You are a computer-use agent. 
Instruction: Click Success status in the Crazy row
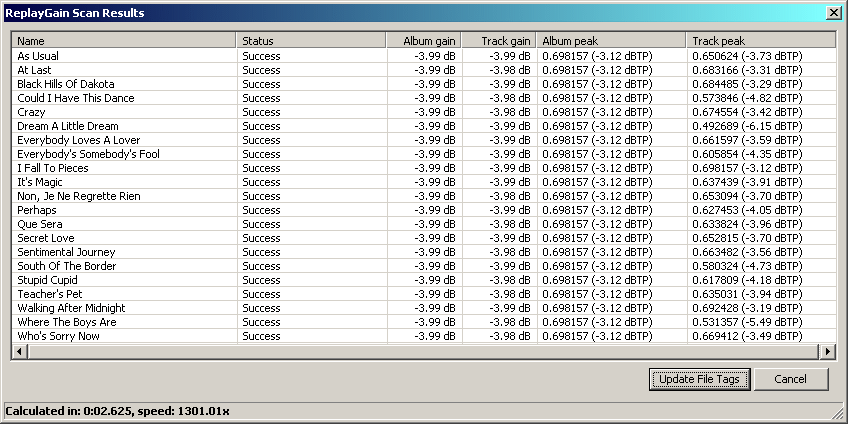[261, 112]
